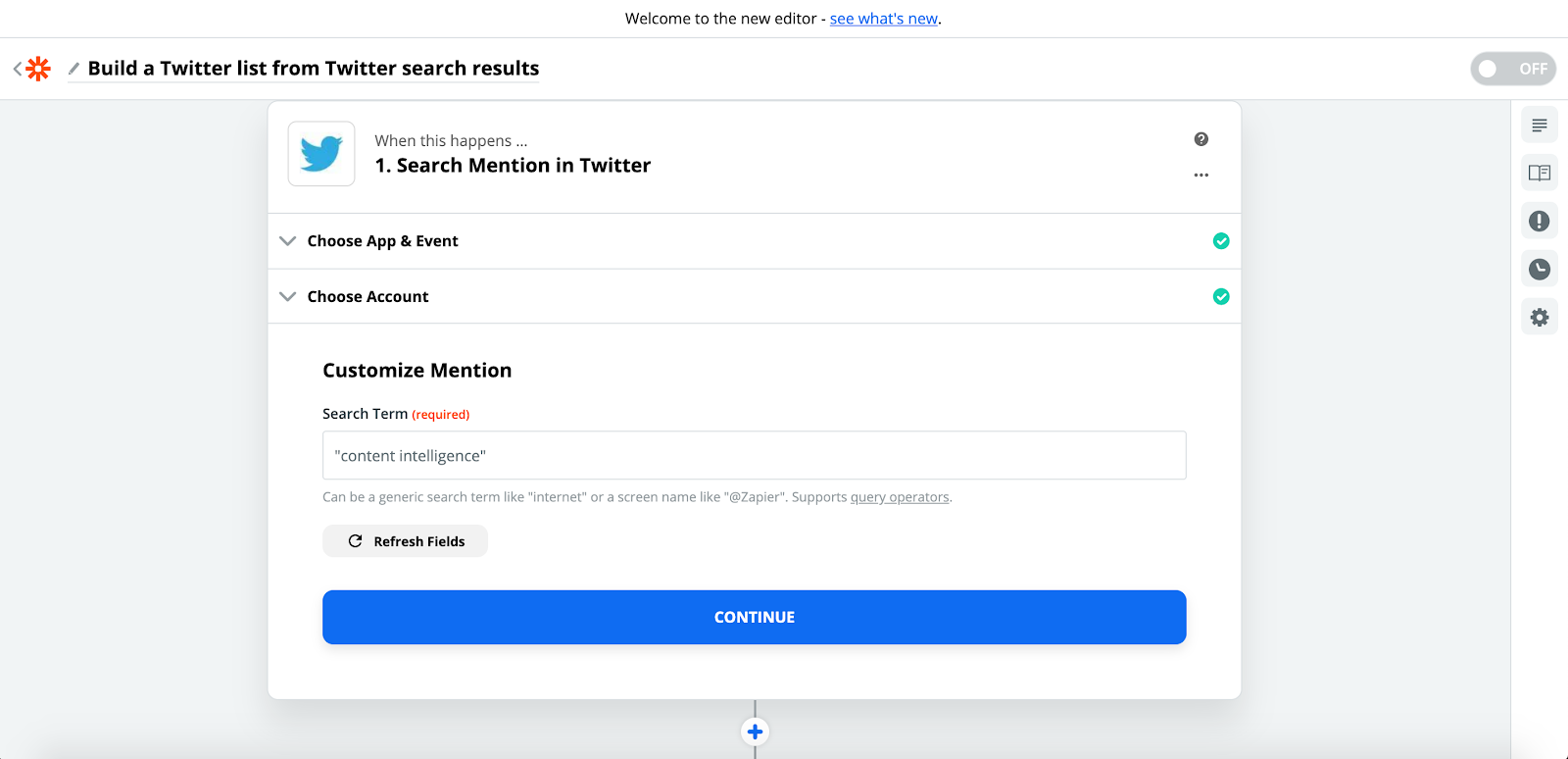Click the Zap title text to rename

[x=314, y=69]
